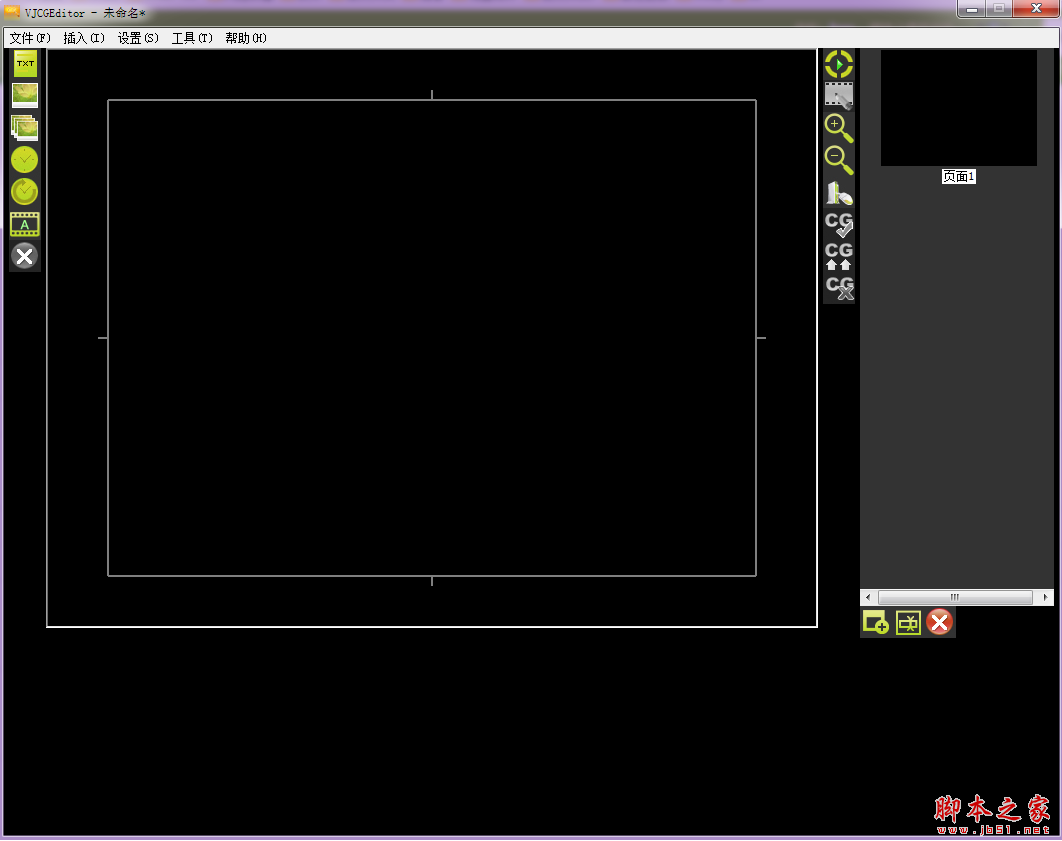Open the 工具(T) menu
This screenshot has height=841, width=1062.
[192, 38]
